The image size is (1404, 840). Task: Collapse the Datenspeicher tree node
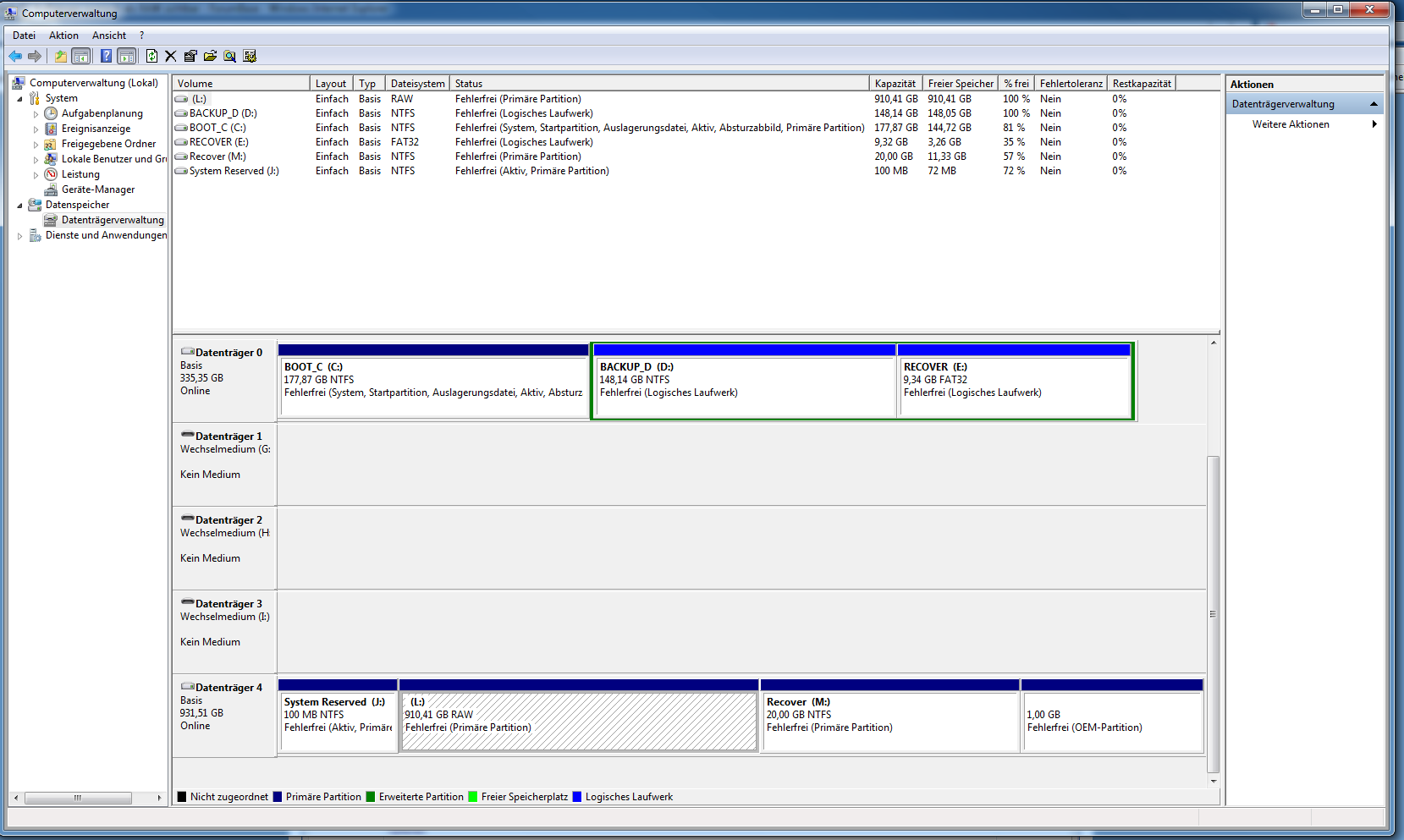coord(19,206)
